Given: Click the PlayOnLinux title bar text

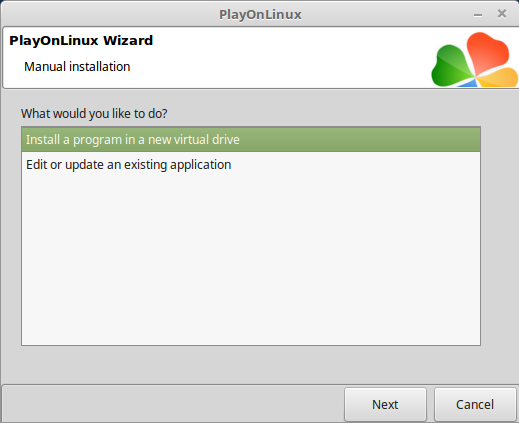Looking at the screenshot, I should click(x=260, y=15).
